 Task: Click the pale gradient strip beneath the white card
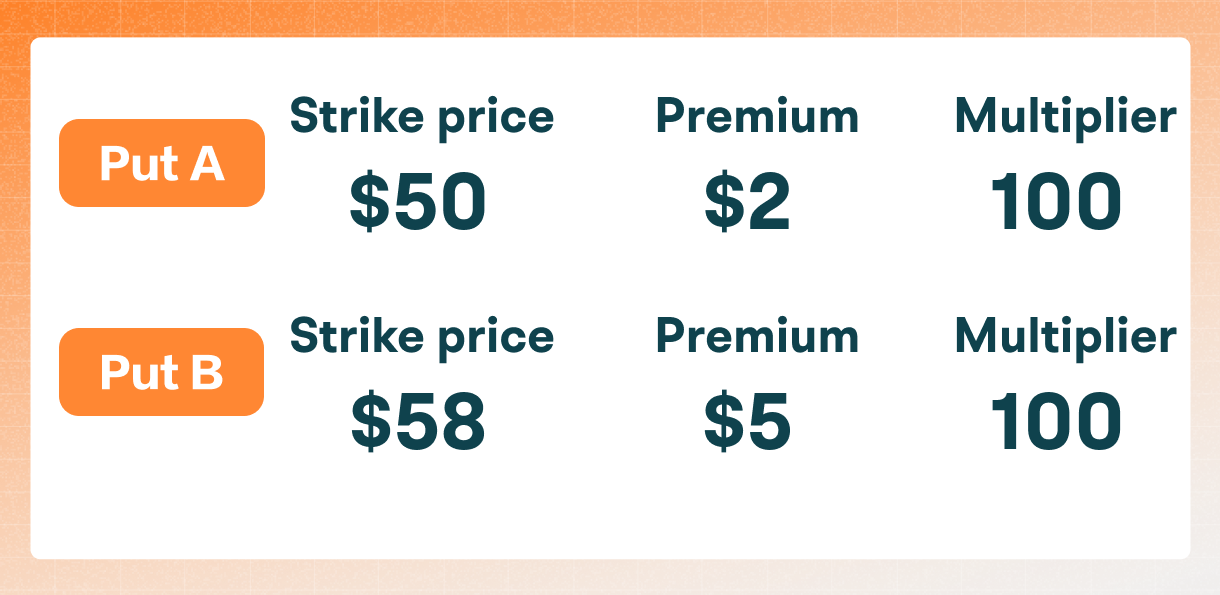point(610,577)
